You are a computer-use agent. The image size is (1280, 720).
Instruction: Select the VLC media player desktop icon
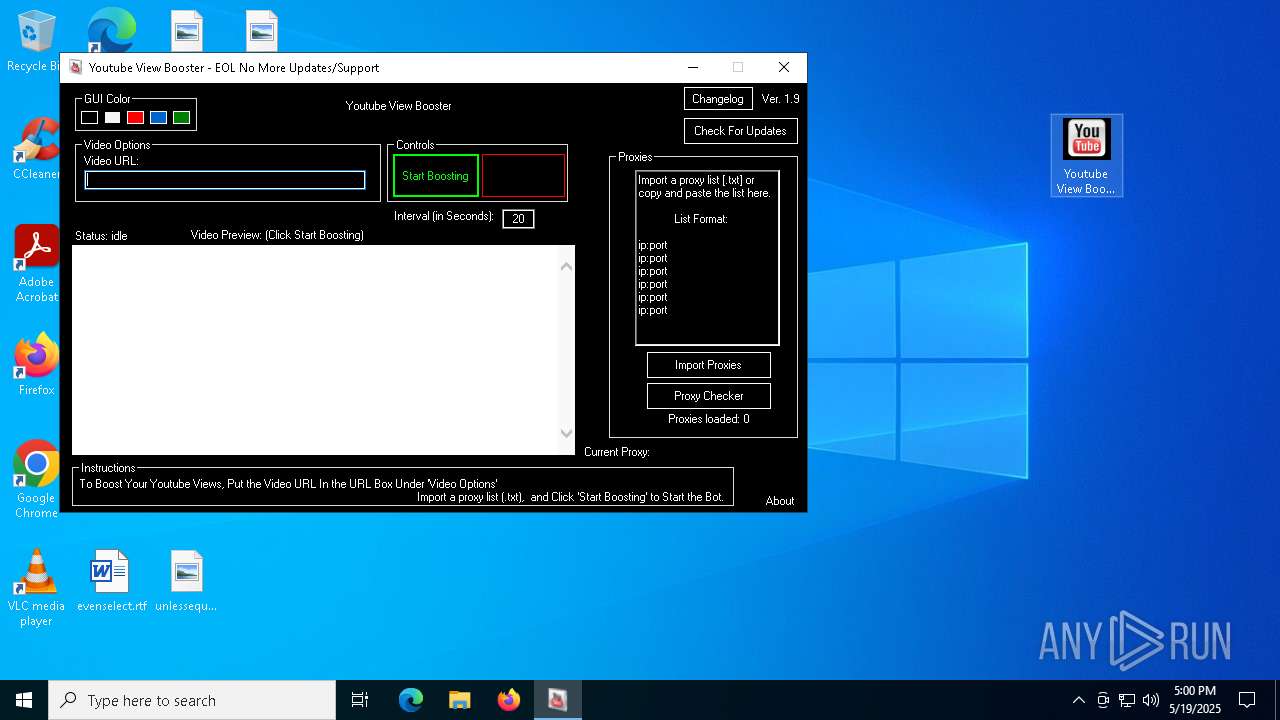pyautogui.click(x=36, y=588)
